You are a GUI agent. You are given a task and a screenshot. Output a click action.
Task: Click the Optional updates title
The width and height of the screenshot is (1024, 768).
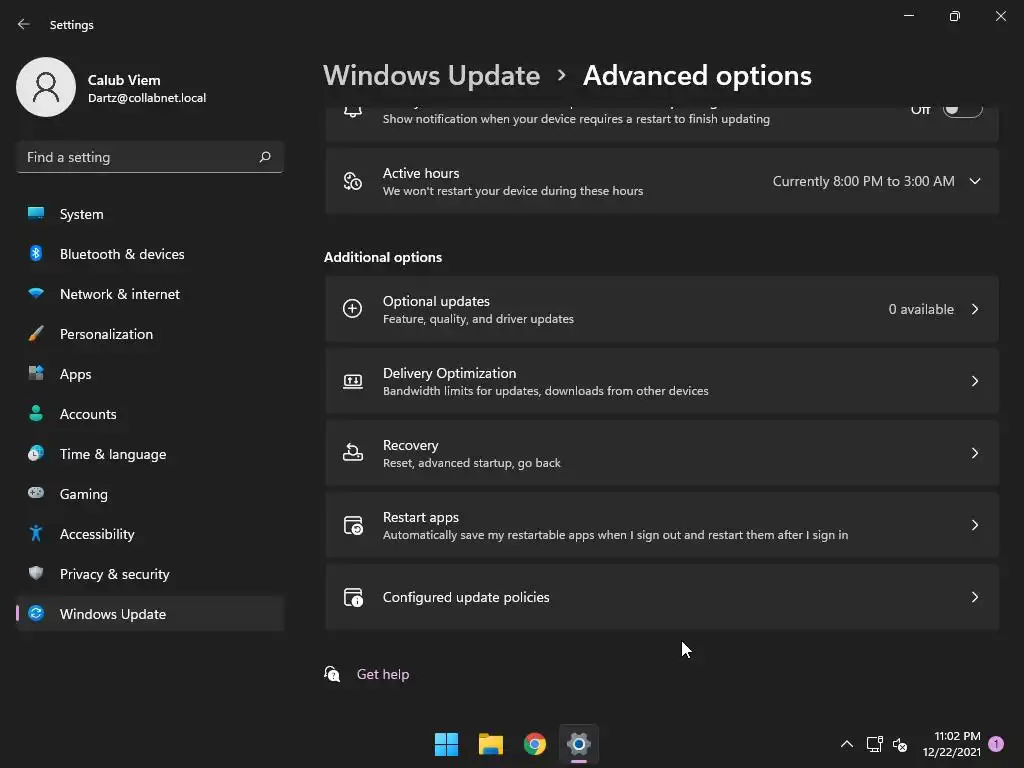point(436,301)
